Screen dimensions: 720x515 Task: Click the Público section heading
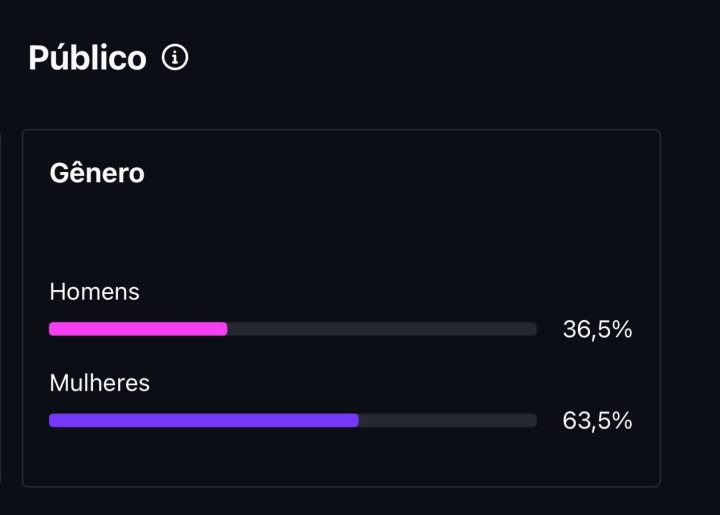(x=87, y=58)
